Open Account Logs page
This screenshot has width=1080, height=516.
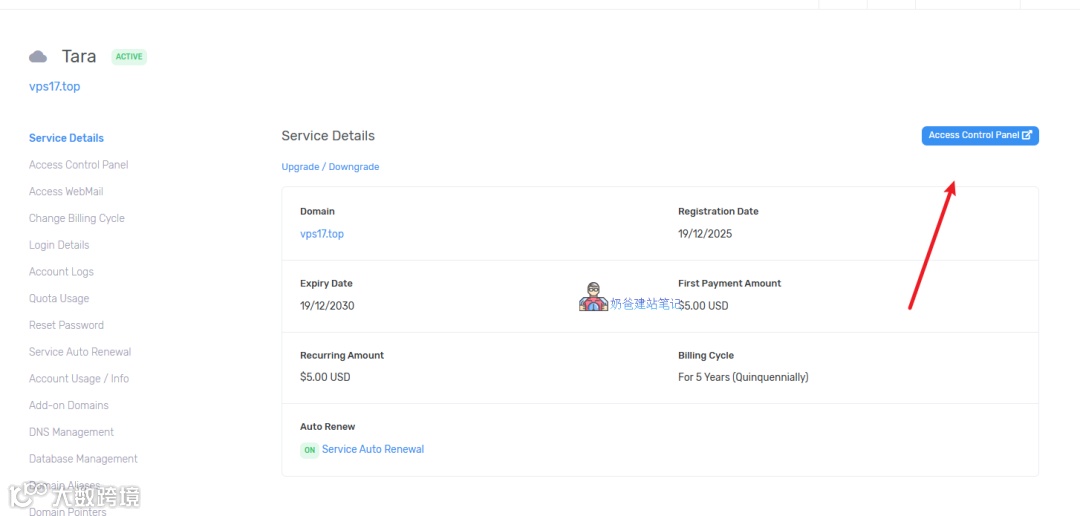(x=61, y=272)
